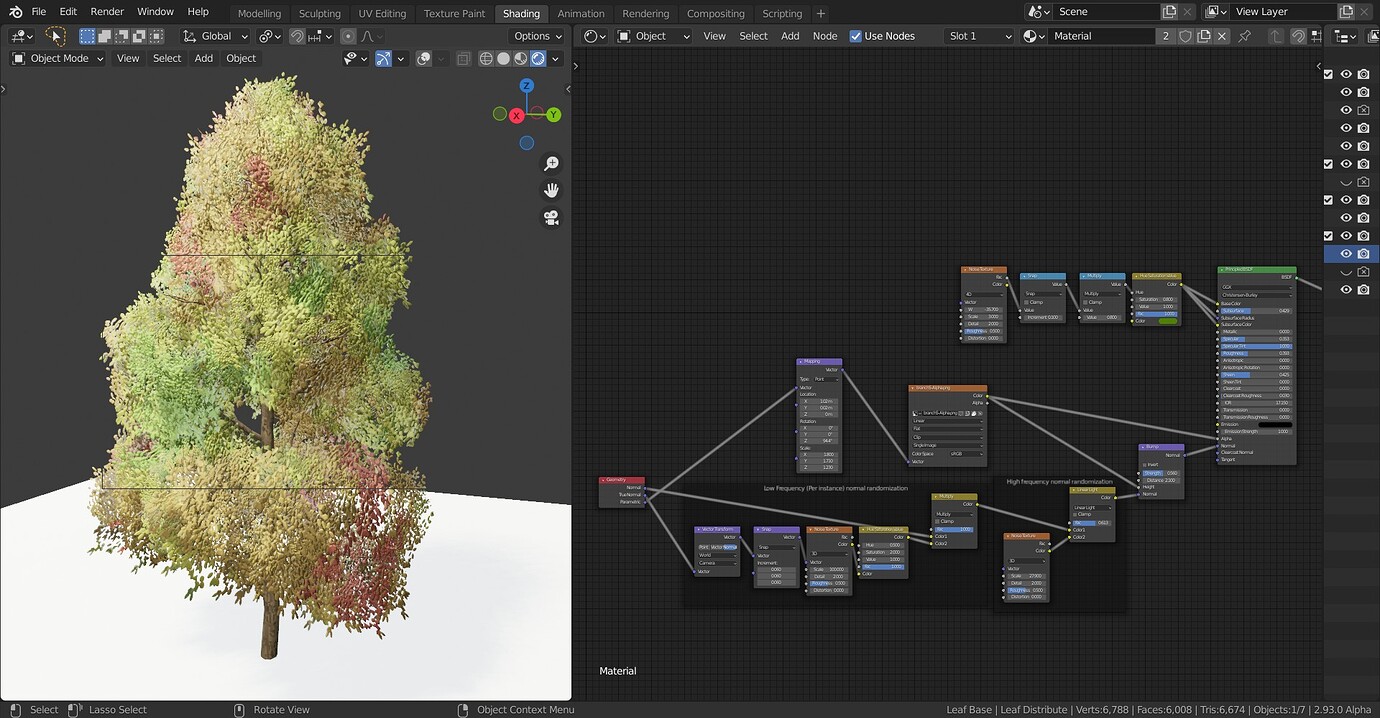The image size is (1380, 718).
Task: Choose the Subtract selection mode icon
Action: tap(119, 36)
